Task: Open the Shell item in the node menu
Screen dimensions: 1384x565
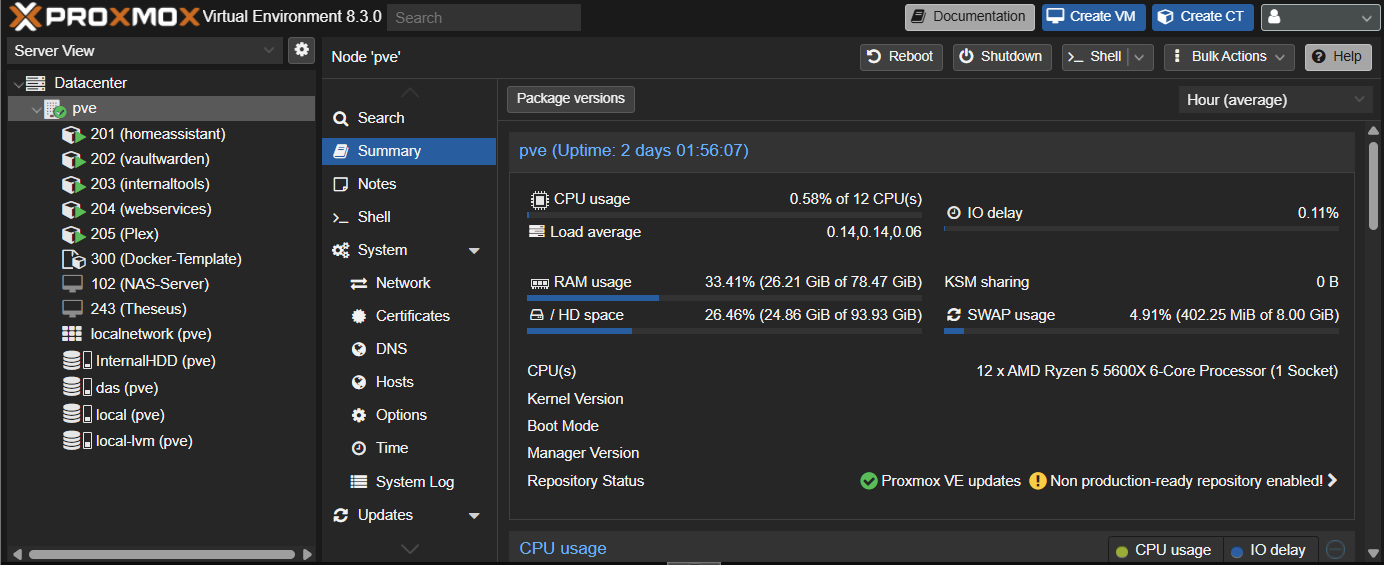Action: (409, 217)
